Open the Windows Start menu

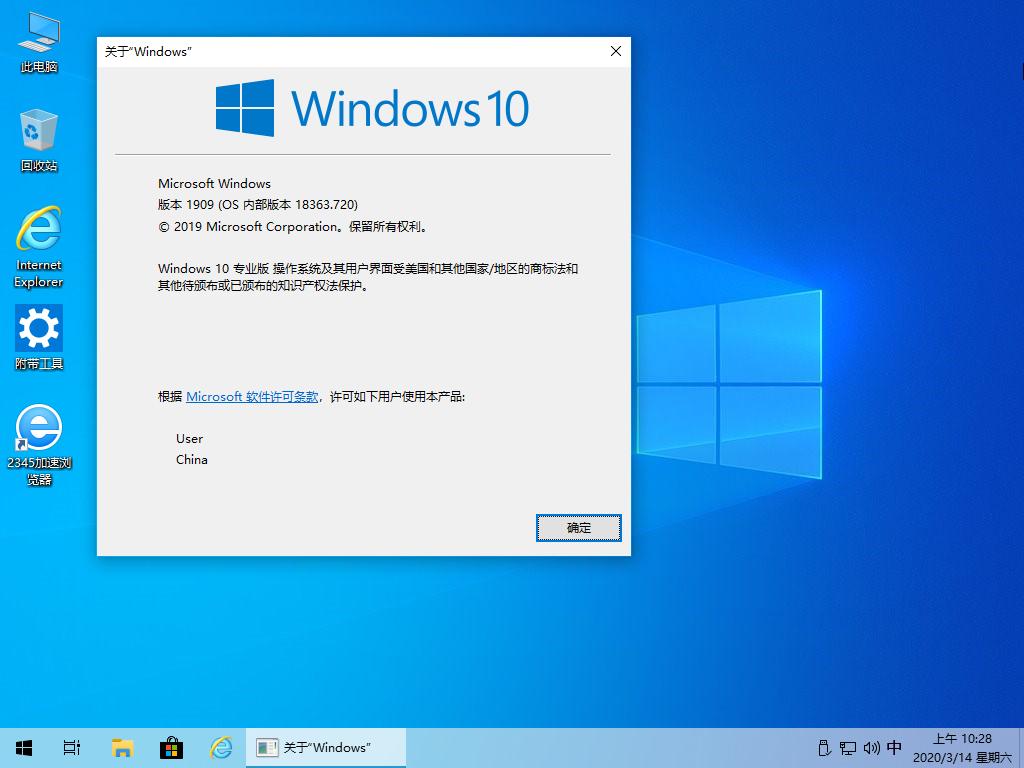tap(24, 748)
